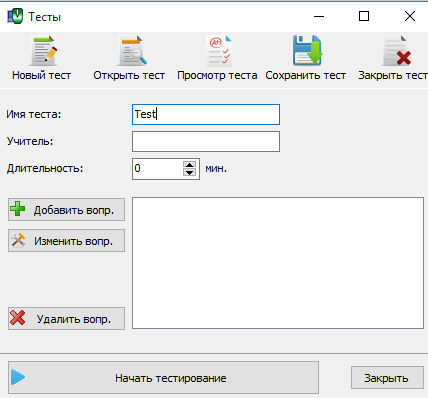Increase duration with the spinner up arrow

(x=190, y=165)
